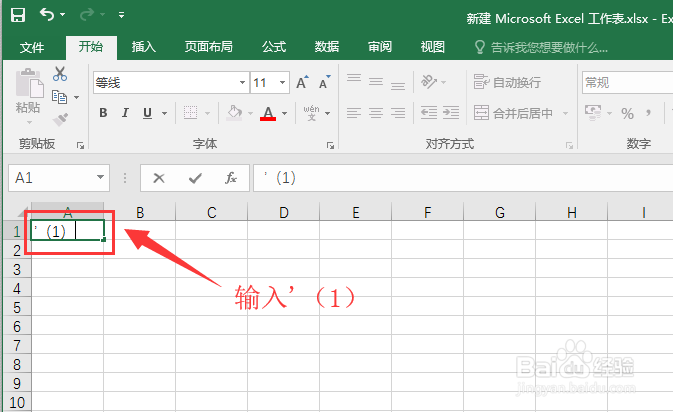Confirm the entry with the checkmark button
The image size is (673, 412).
195,178
